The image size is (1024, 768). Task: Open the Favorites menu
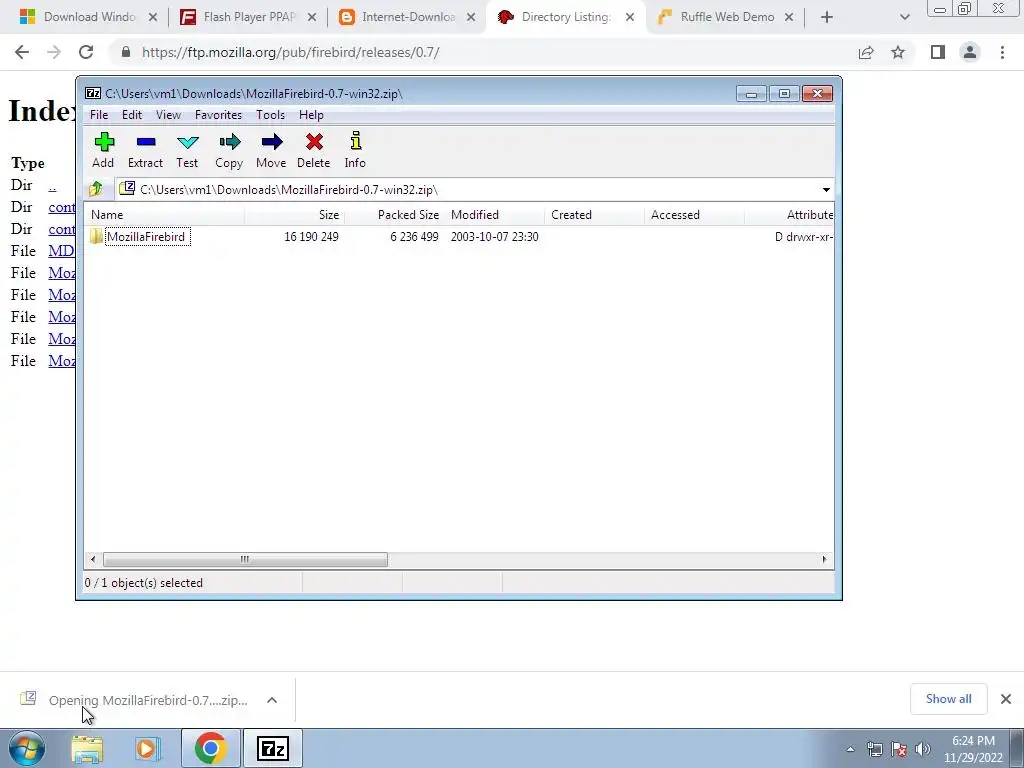pos(218,115)
